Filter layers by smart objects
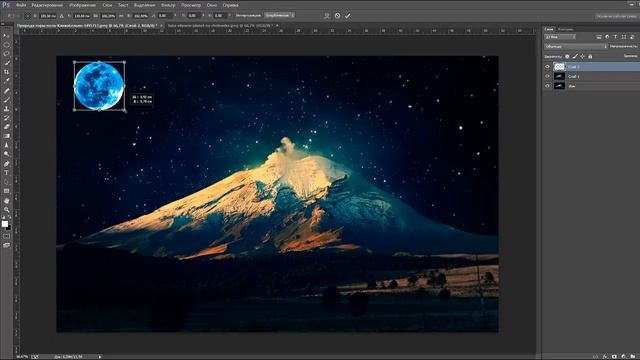 pos(632,37)
